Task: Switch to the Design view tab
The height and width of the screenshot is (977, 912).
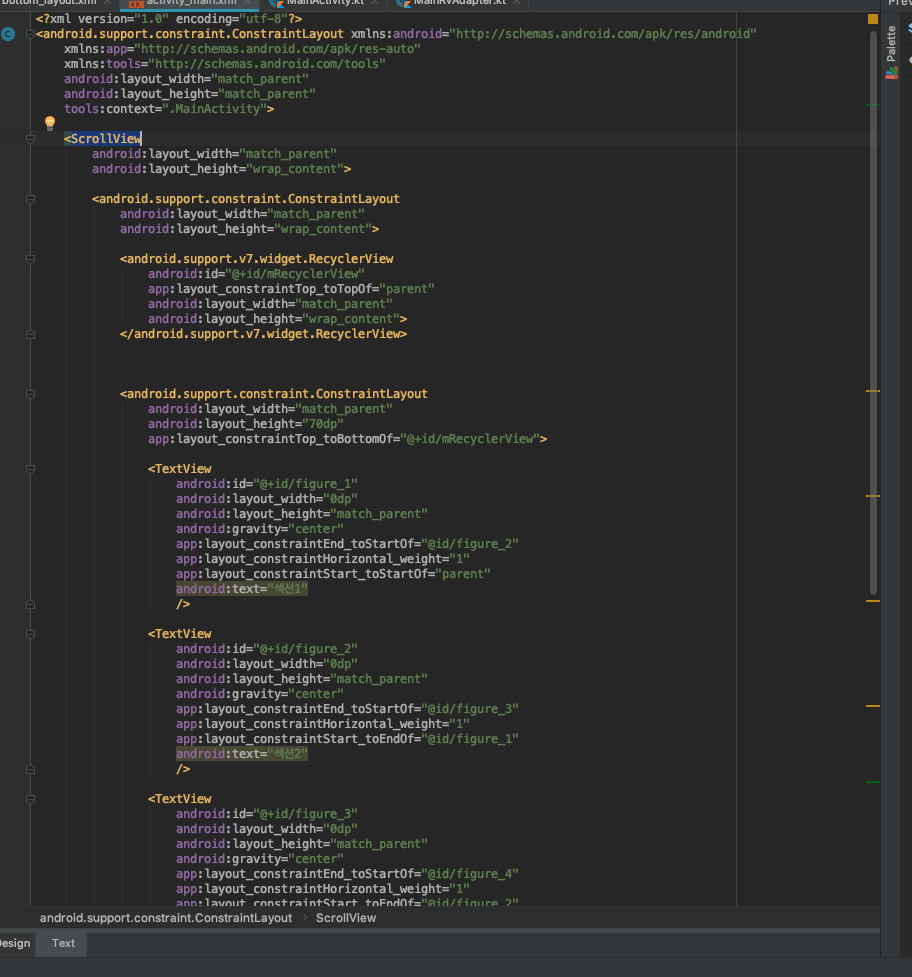Action: coord(14,943)
